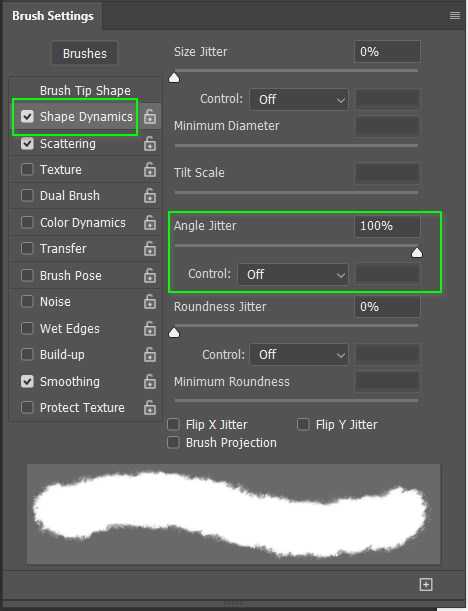Open the Size Jitter Control dropdown
Viewport: 468px width, 611px height.
click(x=299, y=99)
